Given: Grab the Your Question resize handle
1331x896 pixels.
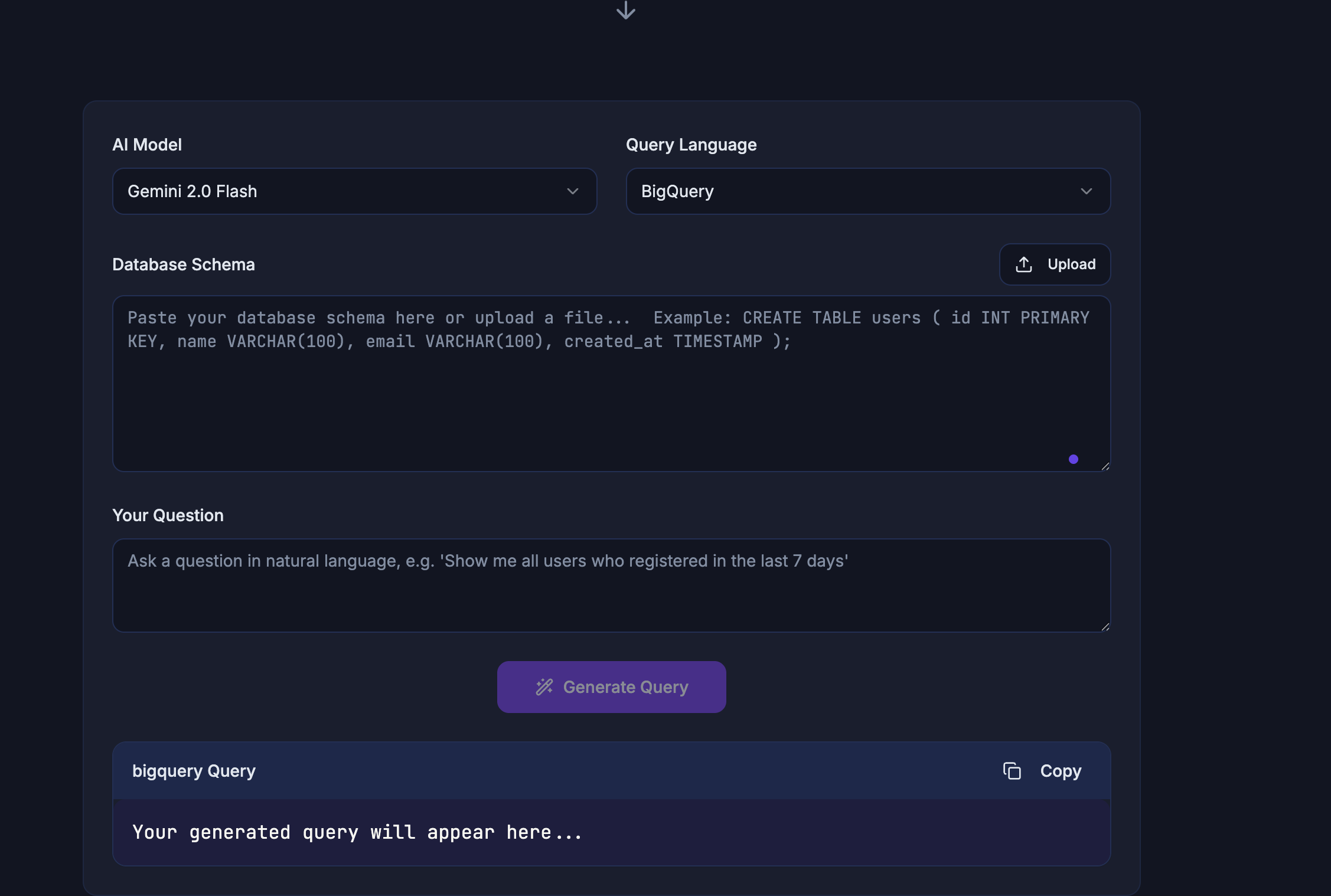Looking at the screenshot, I should tap(1105, 627).
